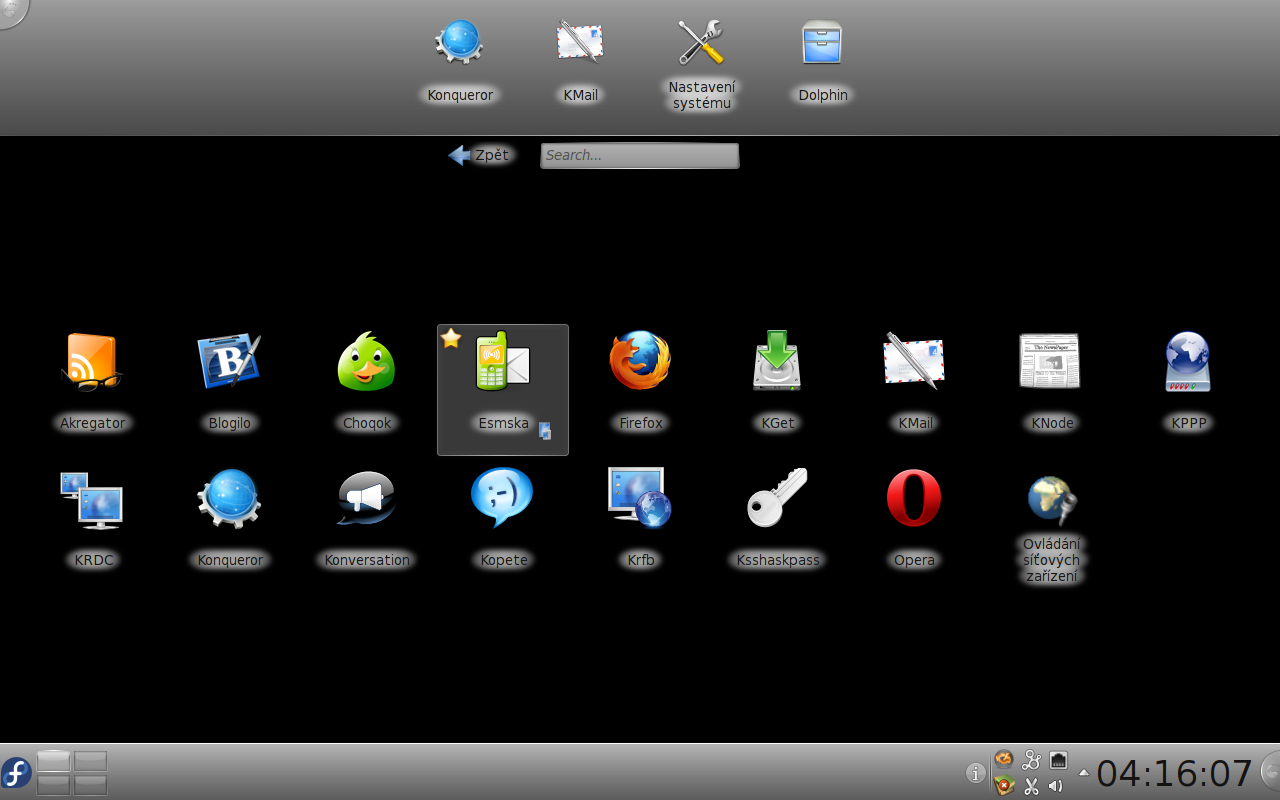Expand hidden system tray icons arrow
This screenshot has width=1280, height=800.
tap(1083, 772)
